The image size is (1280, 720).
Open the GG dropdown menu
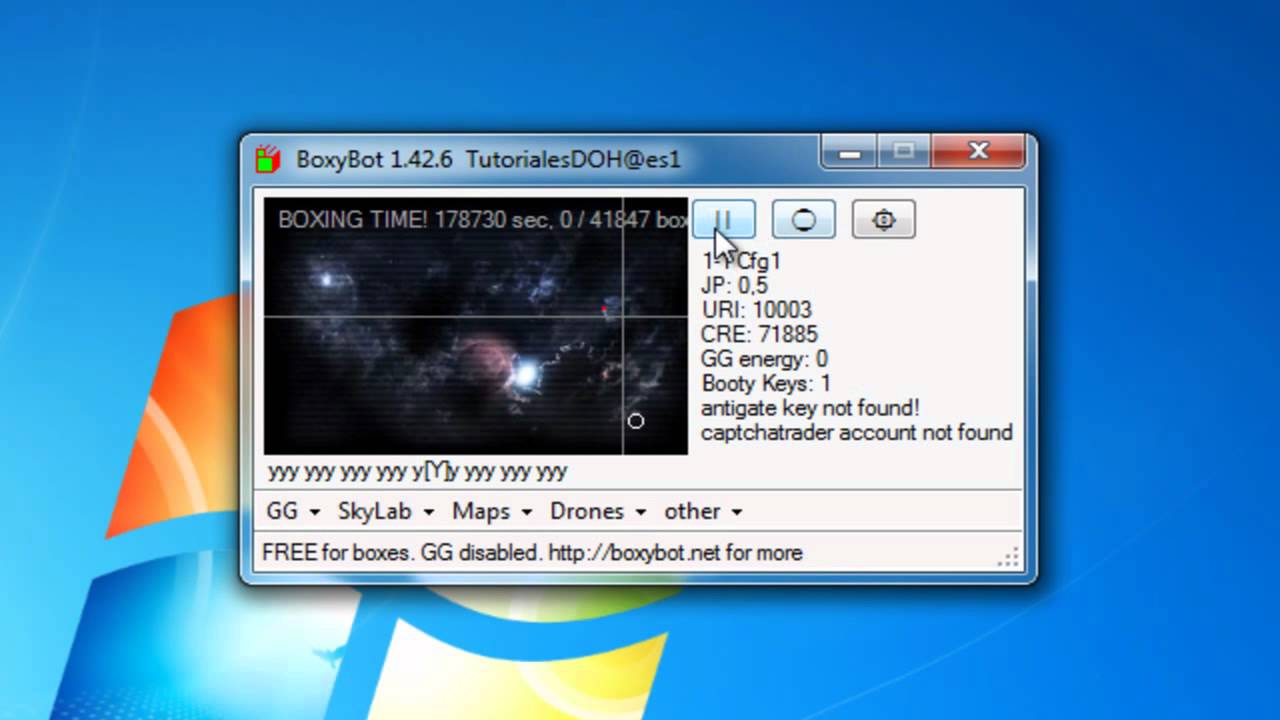[x=293, y=511]
